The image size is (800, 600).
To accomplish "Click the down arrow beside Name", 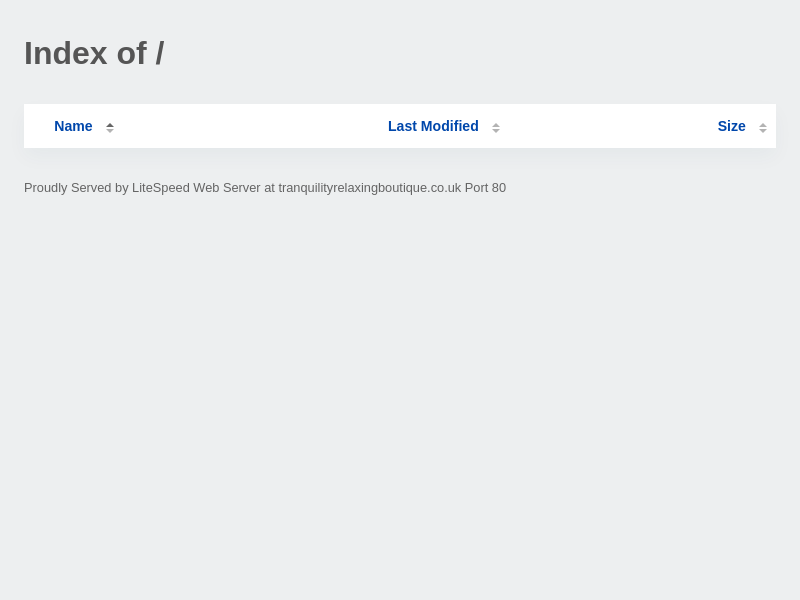I will click(110, 130).
